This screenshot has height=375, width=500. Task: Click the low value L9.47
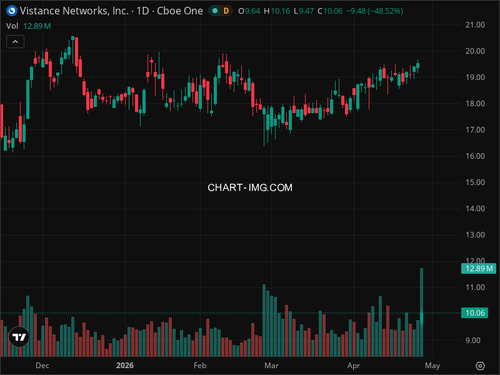click(x=304, y=11)
